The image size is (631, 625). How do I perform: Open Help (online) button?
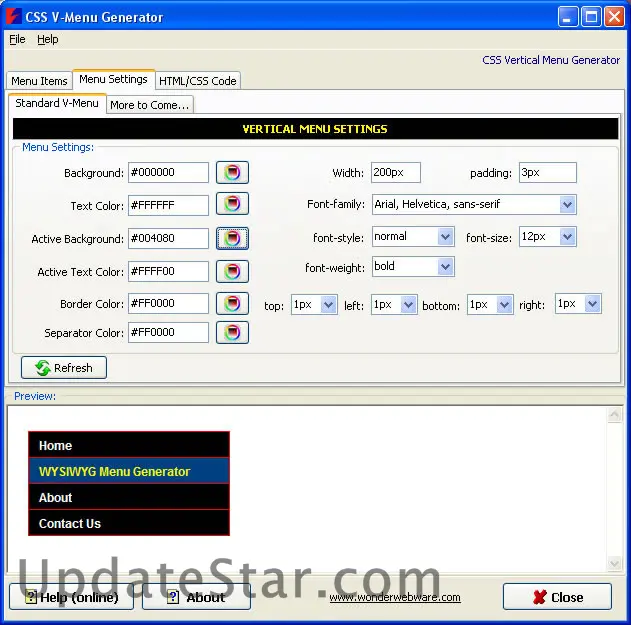[72, 597]
